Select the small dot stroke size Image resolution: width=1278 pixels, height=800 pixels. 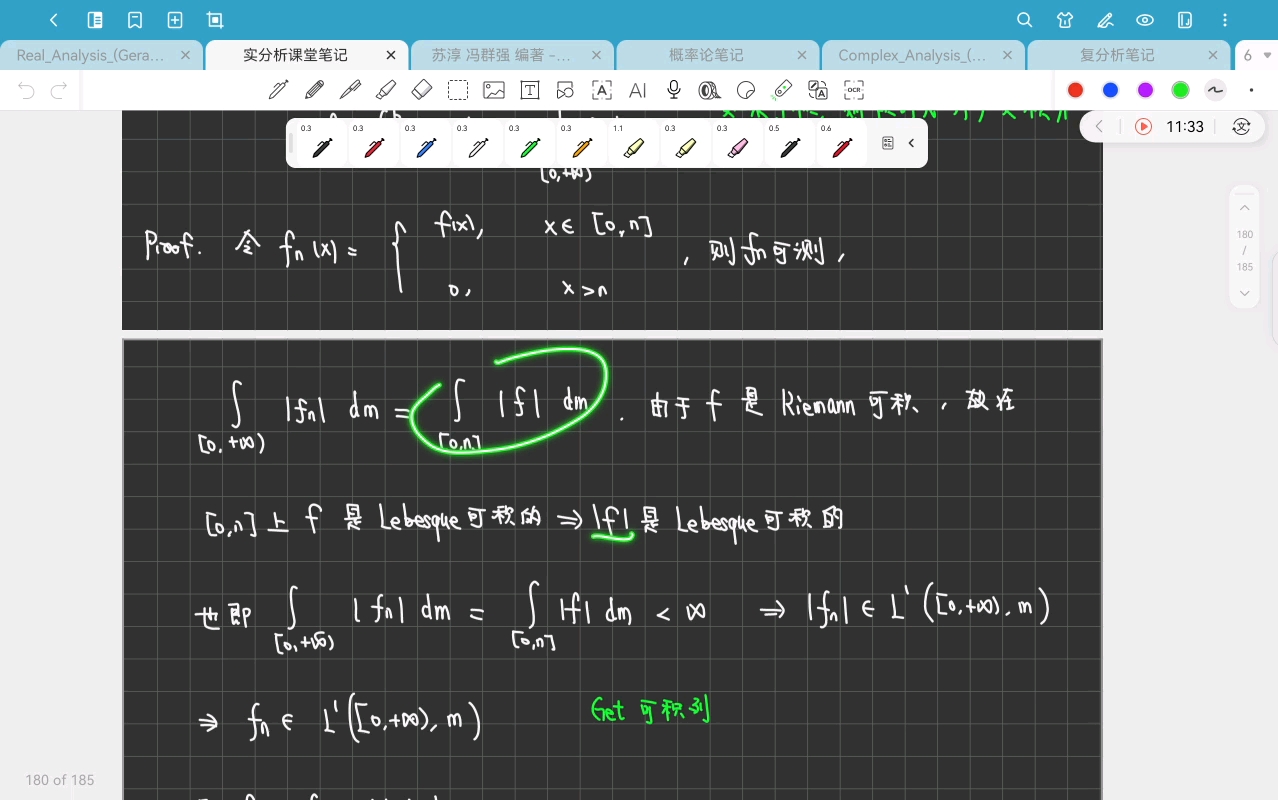pyautogui.click(x=1251, y=90)
